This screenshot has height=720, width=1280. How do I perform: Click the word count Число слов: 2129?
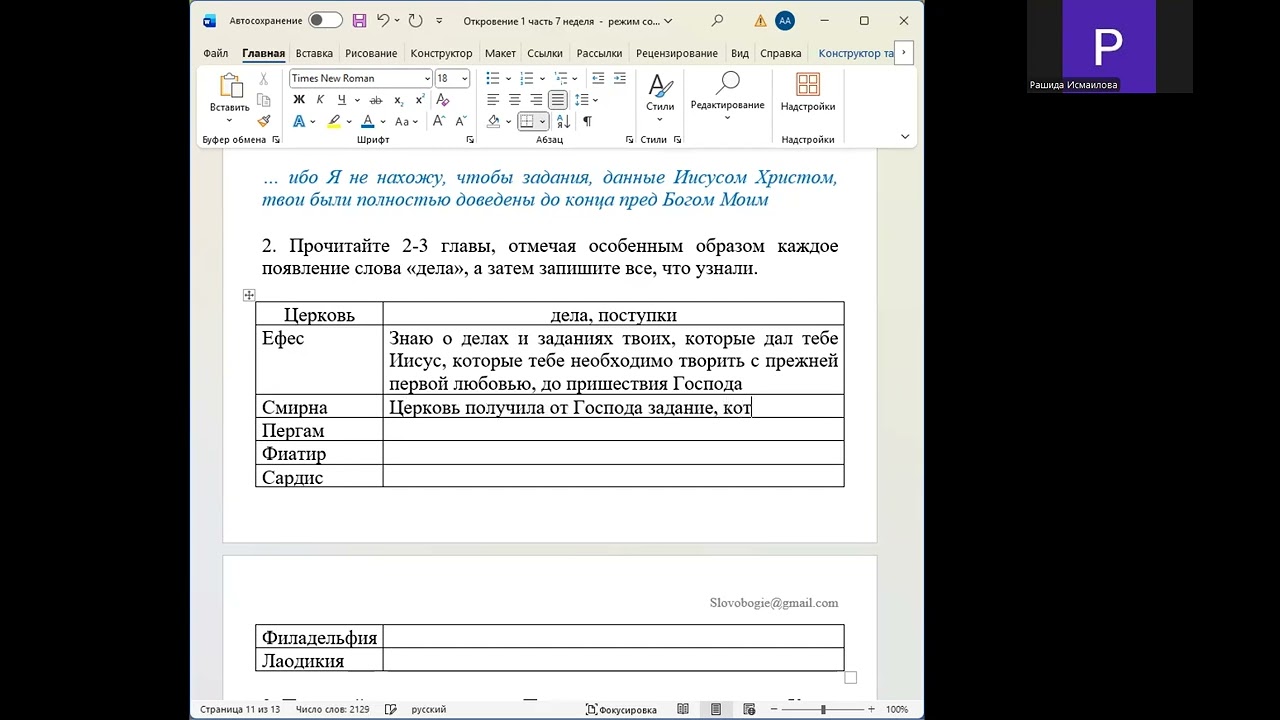point(333,709)
